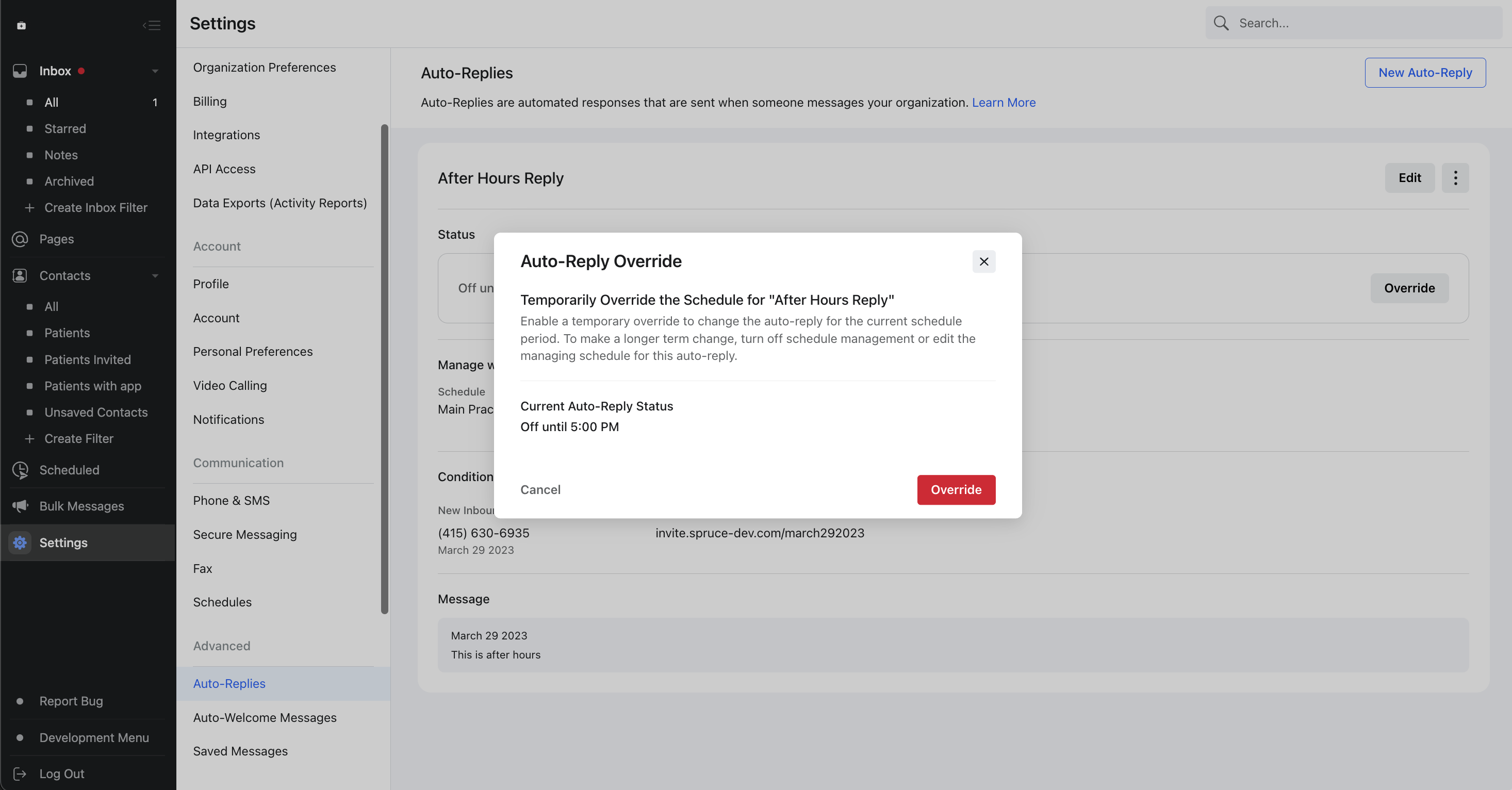Open the three-dot options menu
1512x790 pixels.
click(1455, 178)
